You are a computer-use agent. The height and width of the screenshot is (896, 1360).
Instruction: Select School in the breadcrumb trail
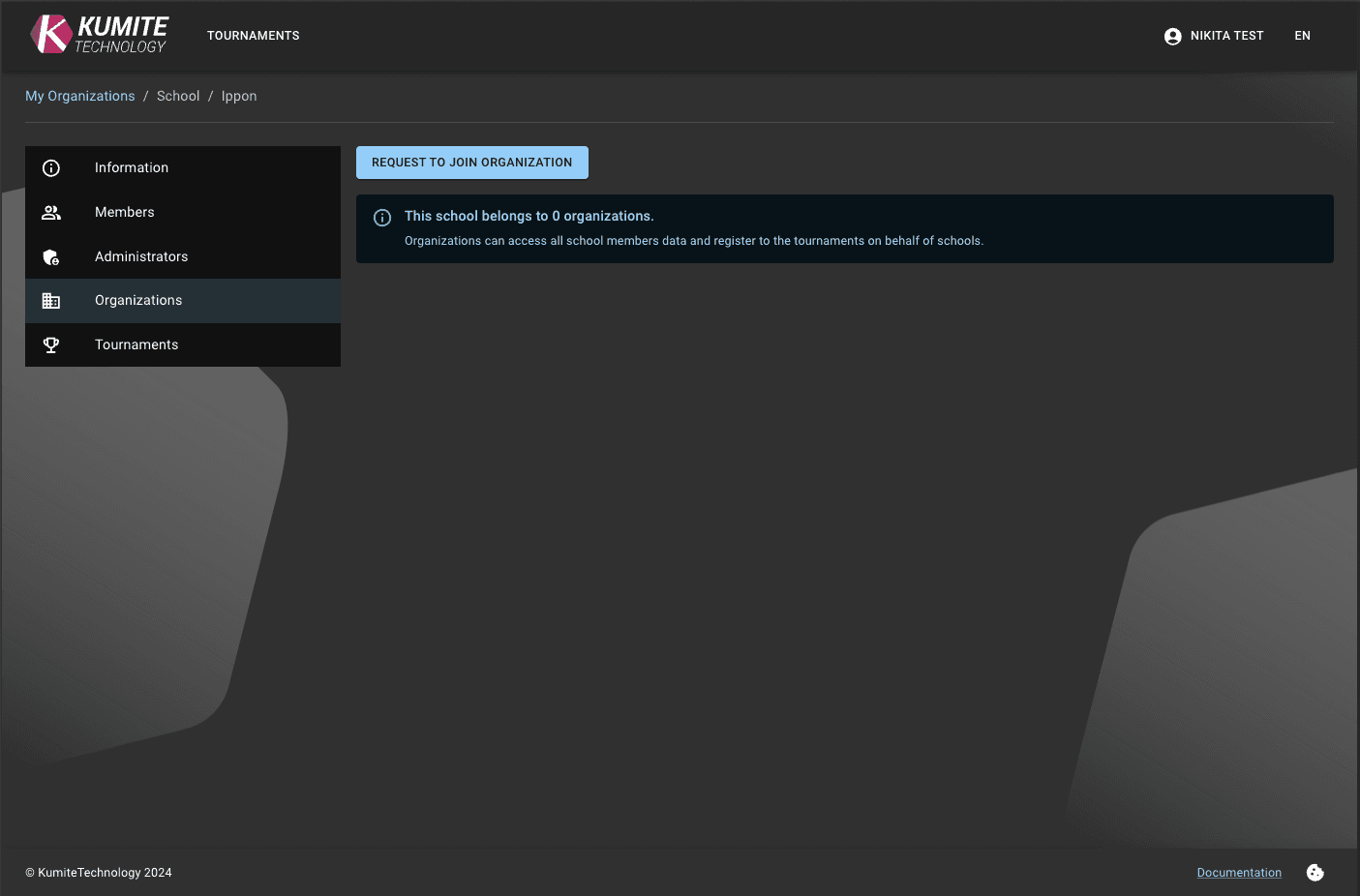[x=178, y=96]
